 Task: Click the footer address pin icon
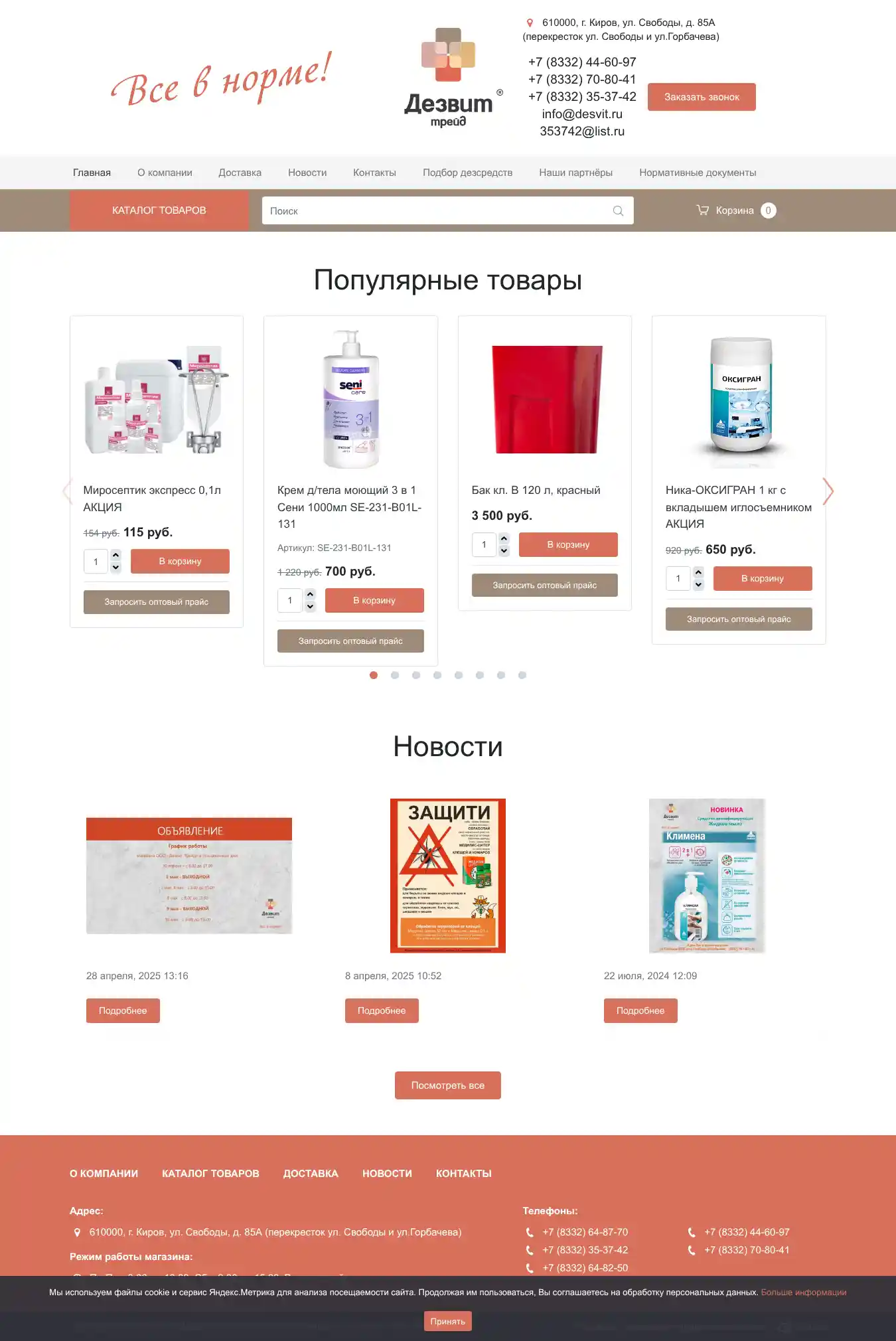(77, 1233)
